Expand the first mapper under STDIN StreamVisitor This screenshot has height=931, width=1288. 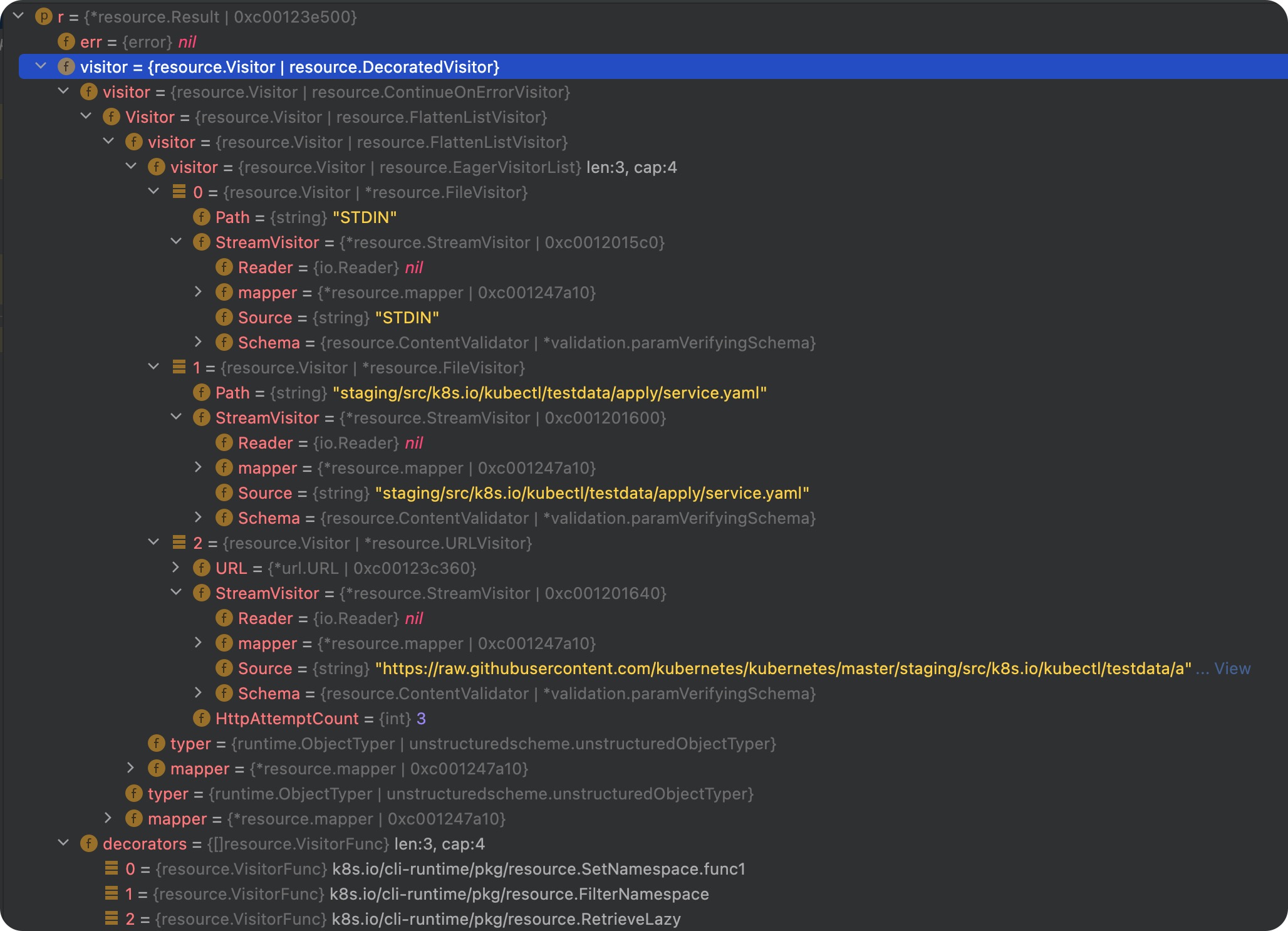point(198,292)
